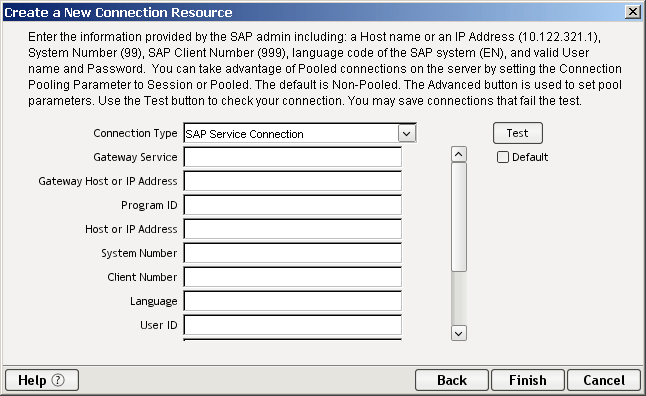646x396 pixels.
Task: Click the scroll up arrow
Action: pyautogui.click(x=459, y=155)
